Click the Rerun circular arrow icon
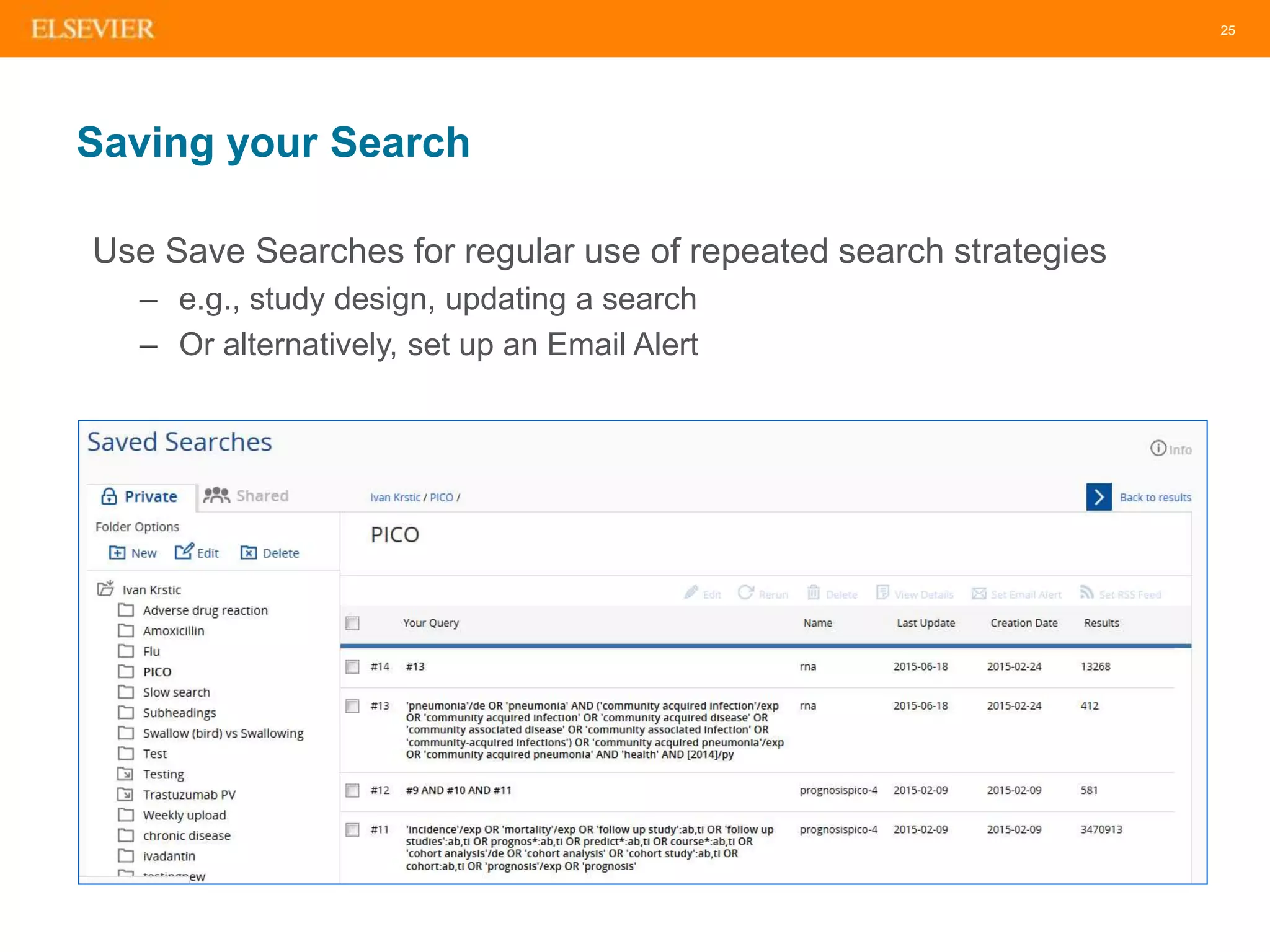The width and height of the screenshot is (1270, 952). coord(745,593)
